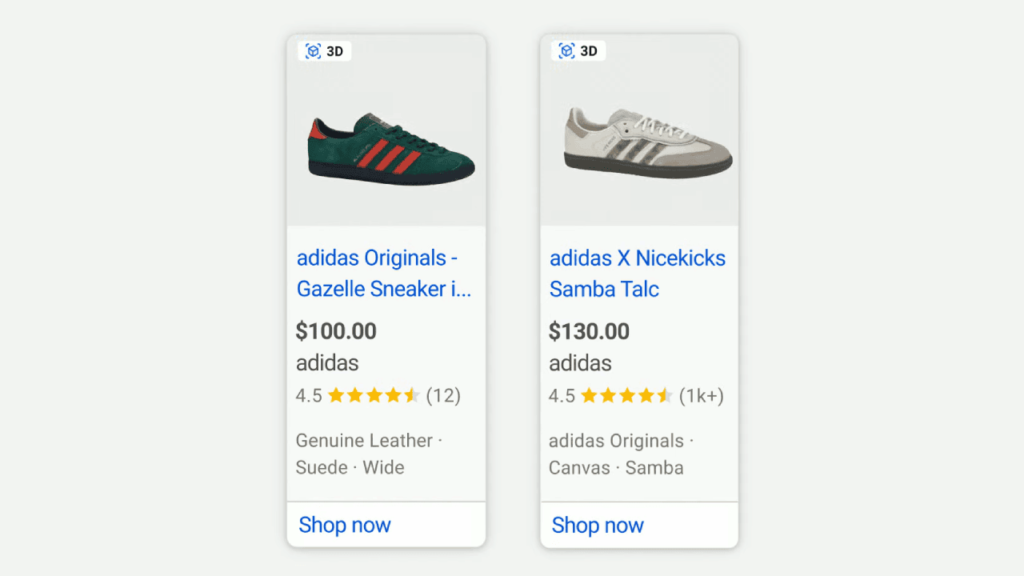This screenshot has height=576, width=1024.
Task: Click Shop now on the Samba Talc card
Action: click(597, 524)
